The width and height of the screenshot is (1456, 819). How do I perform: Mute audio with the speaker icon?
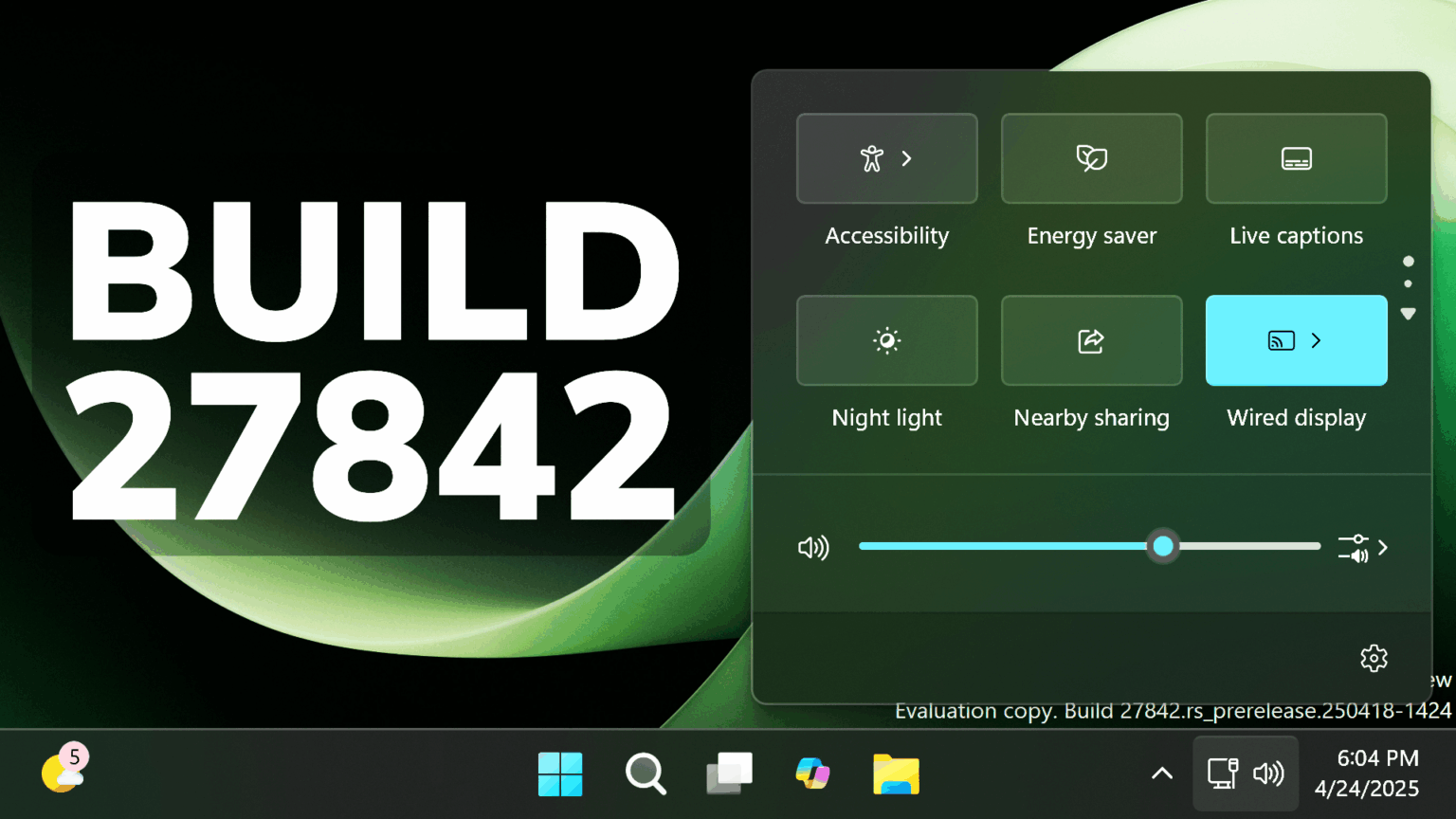813,547
